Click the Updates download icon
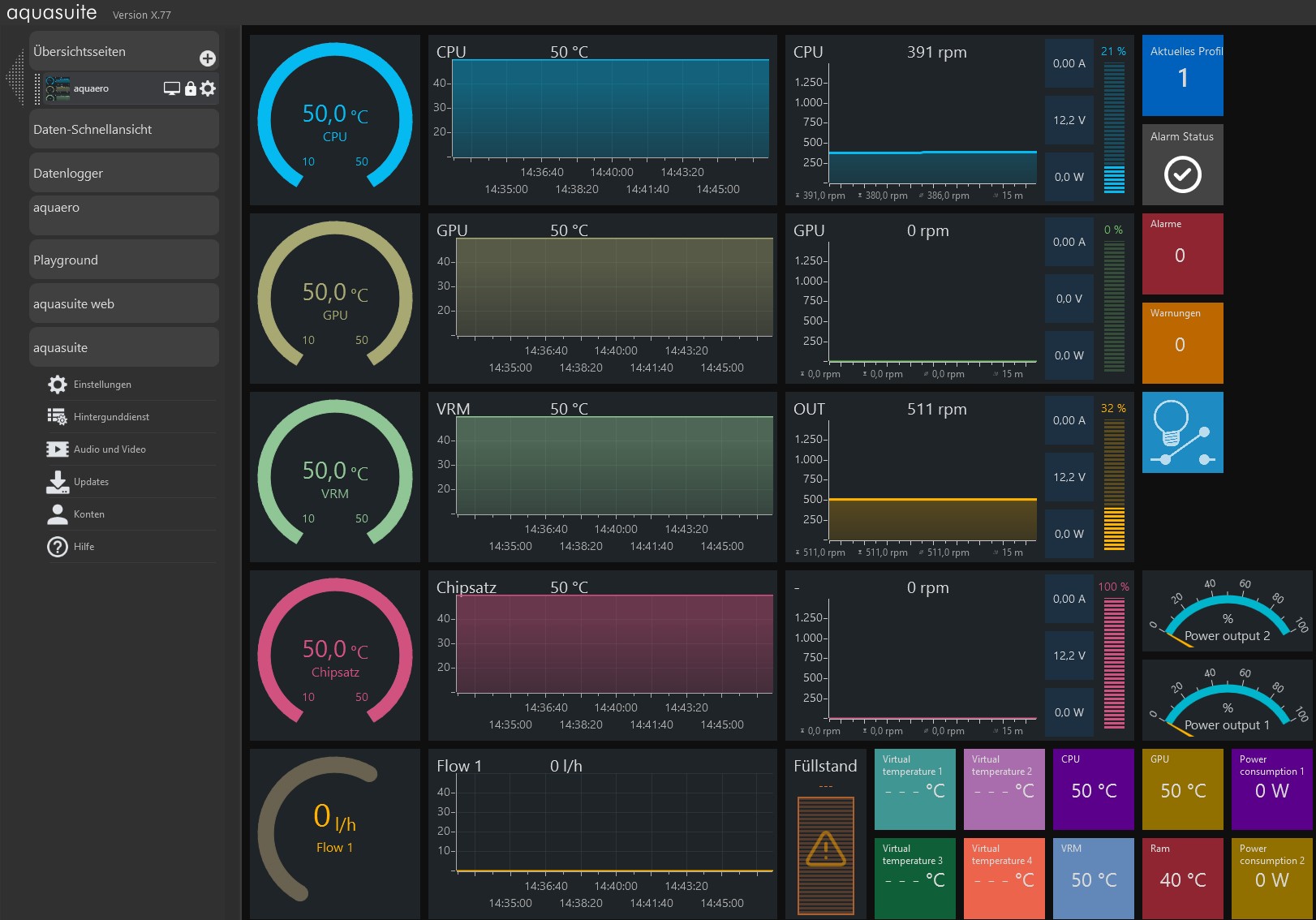Image resolution: width=1316 pixels, height=920 pixels. click(x=58, y=482)
